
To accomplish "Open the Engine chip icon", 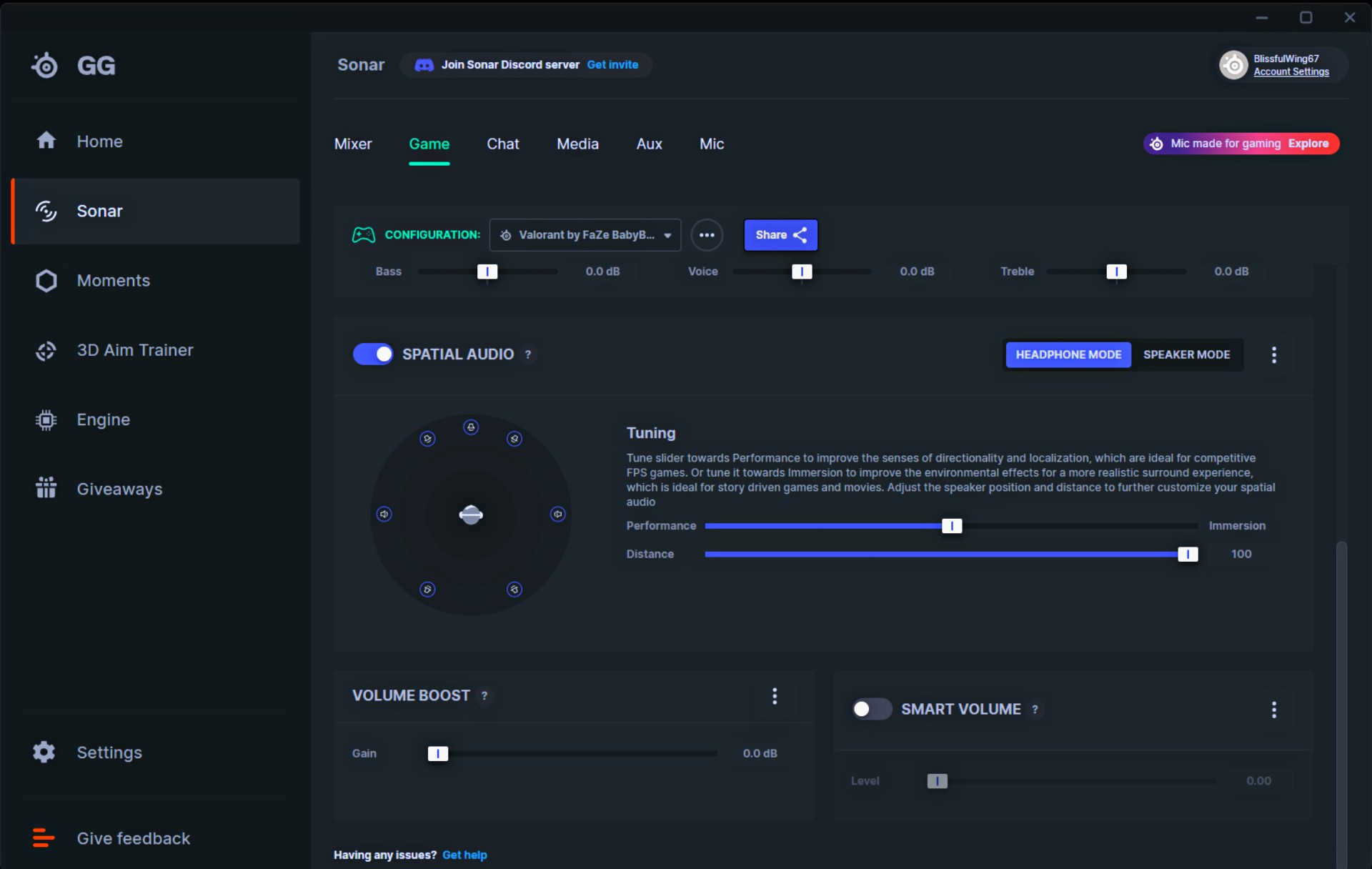I will click(x=46, y=419).
